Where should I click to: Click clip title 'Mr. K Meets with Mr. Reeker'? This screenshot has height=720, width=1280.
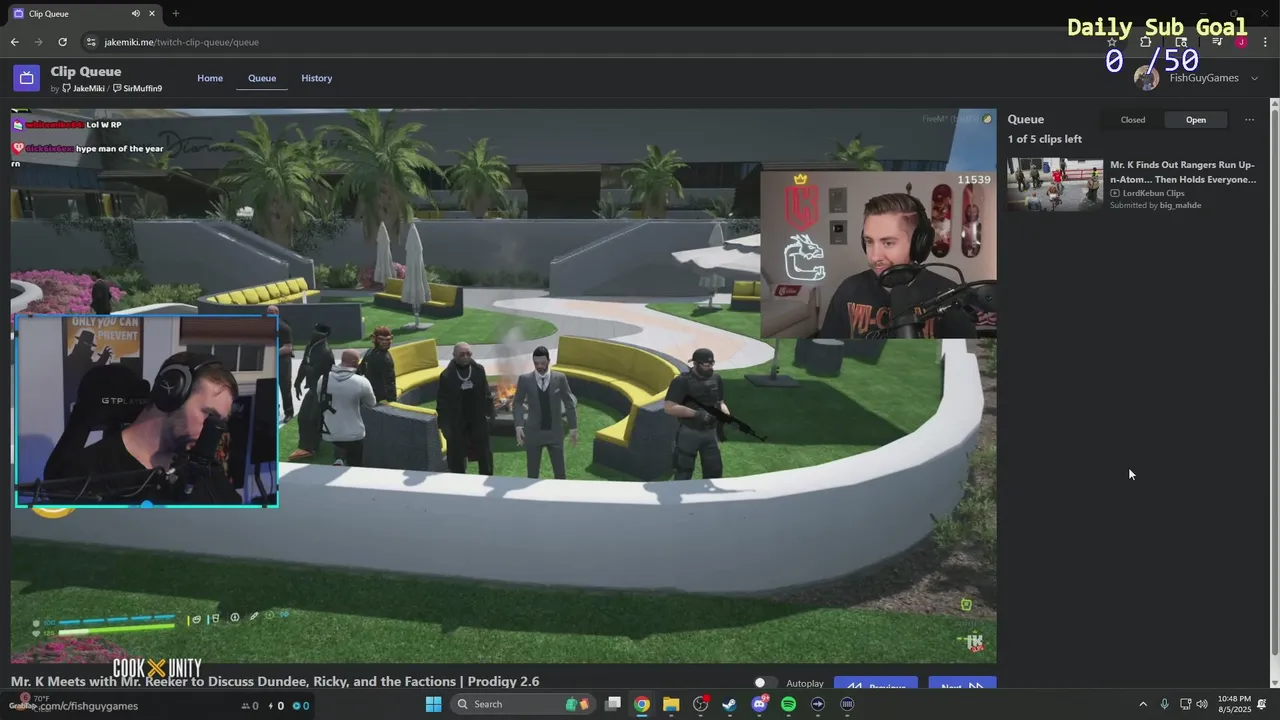click(x=275, y=682)
